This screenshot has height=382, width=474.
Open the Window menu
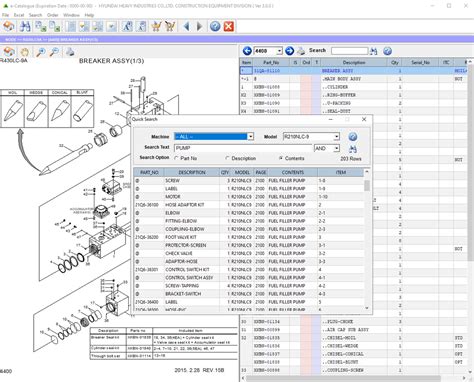pos(71,15)
